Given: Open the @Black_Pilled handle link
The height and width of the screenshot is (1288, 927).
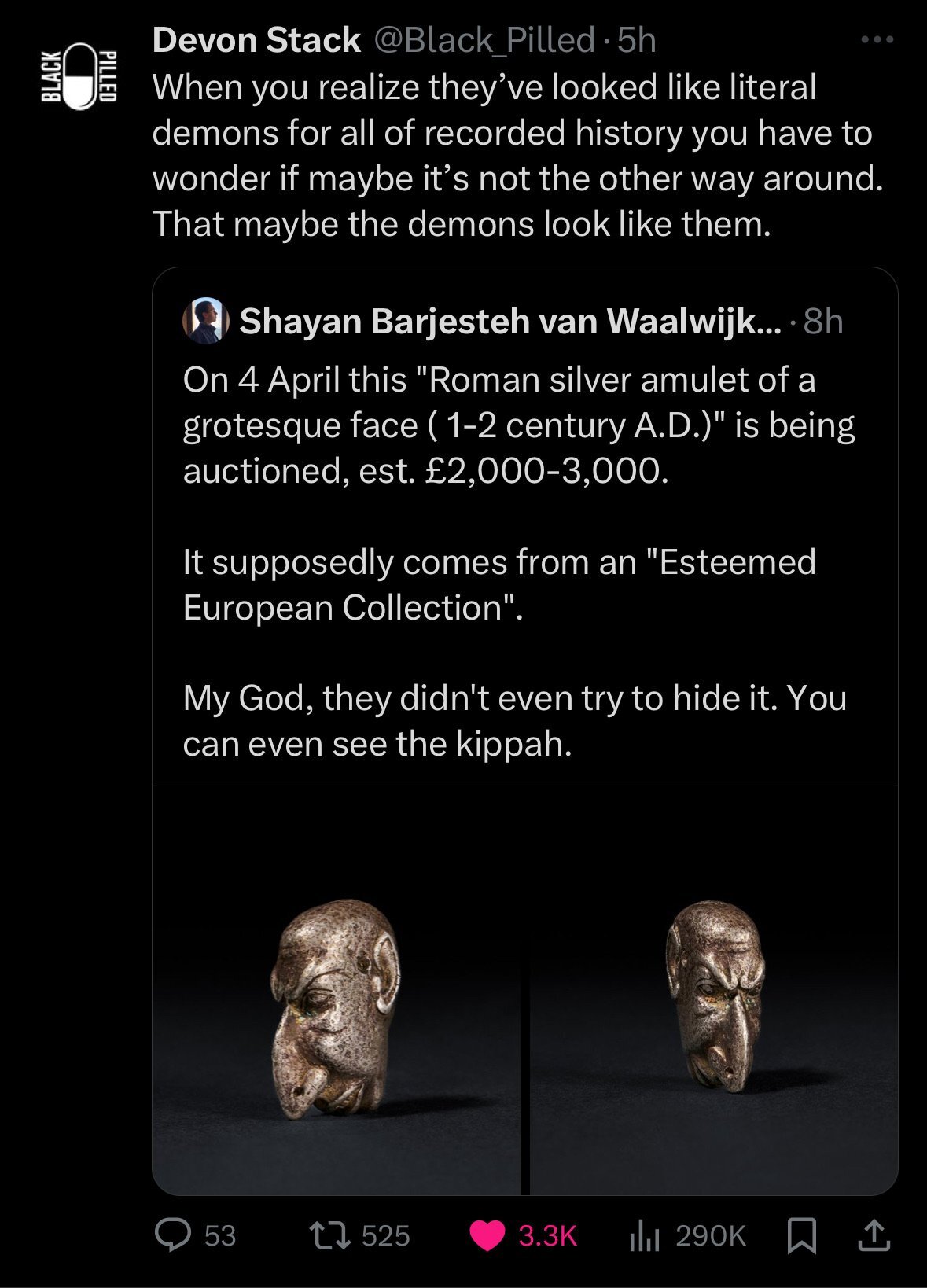Looking at the screenshot, I should (484, 40).
